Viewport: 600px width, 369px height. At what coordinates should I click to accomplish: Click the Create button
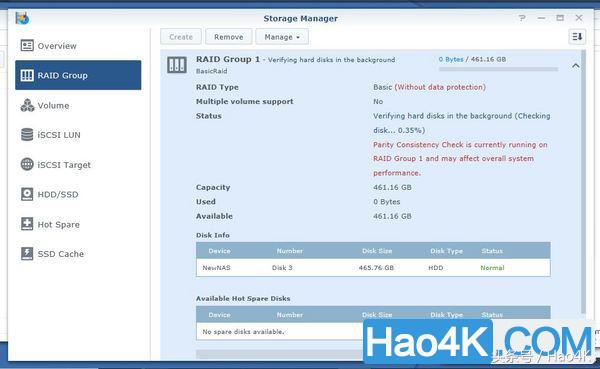point(181,37)
